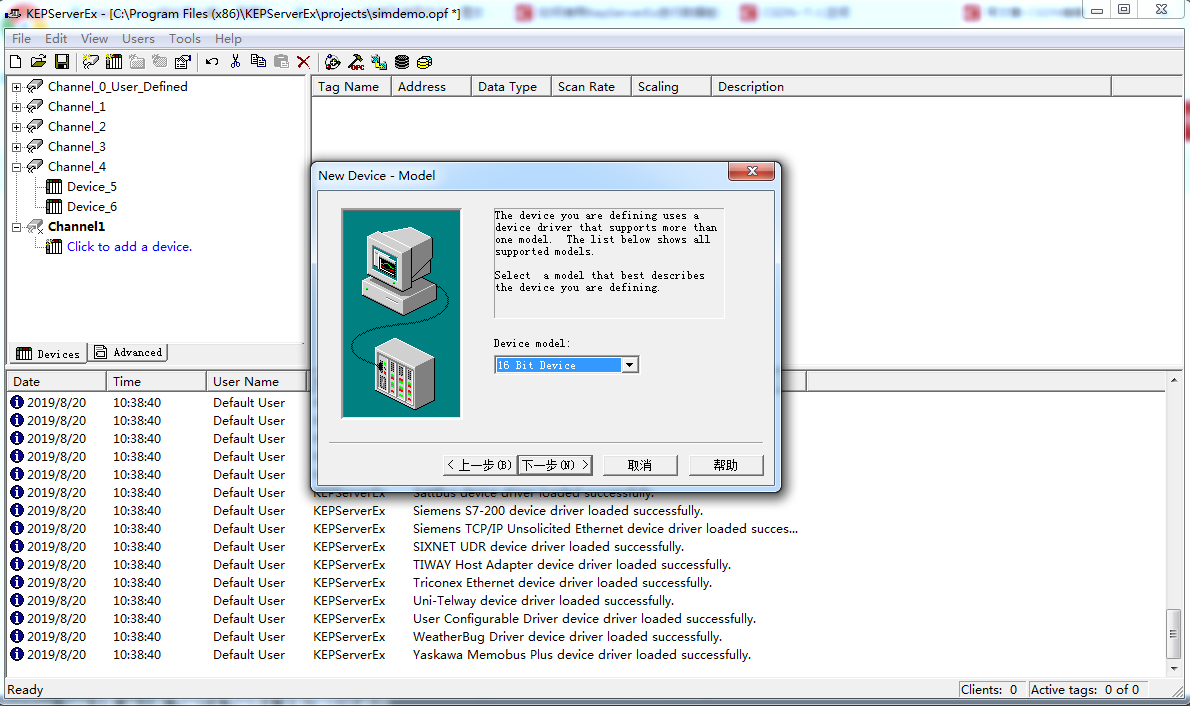Switch to the Advanced tab
The width and height of the screenshot is (1190, 706).
coord(128,352)
